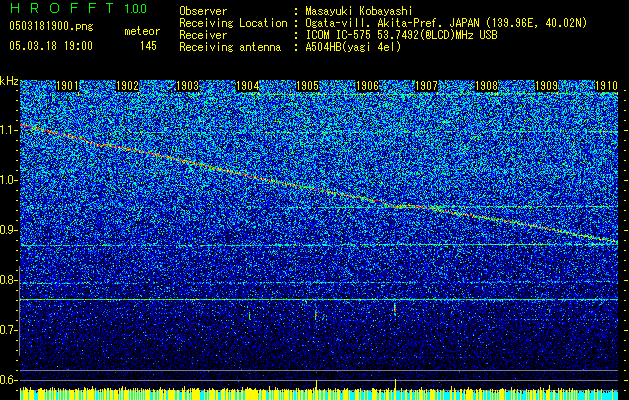Click the 1904 time marker

point(247,86)
